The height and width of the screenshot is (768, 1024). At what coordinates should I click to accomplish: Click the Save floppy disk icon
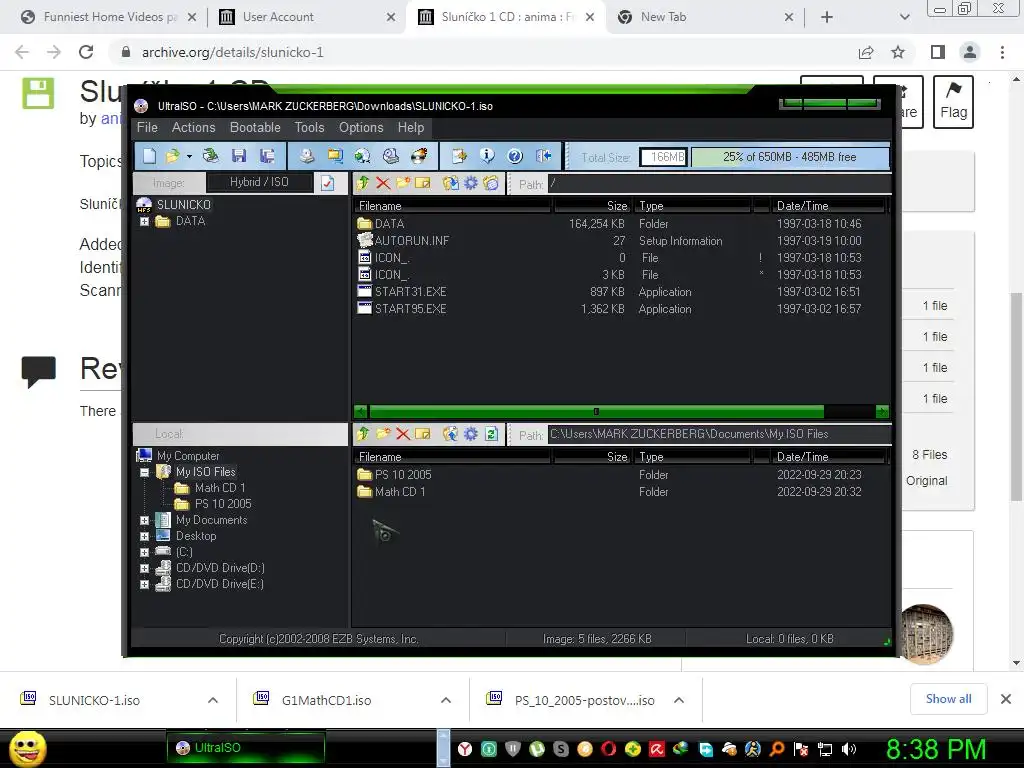pos(239,156)
